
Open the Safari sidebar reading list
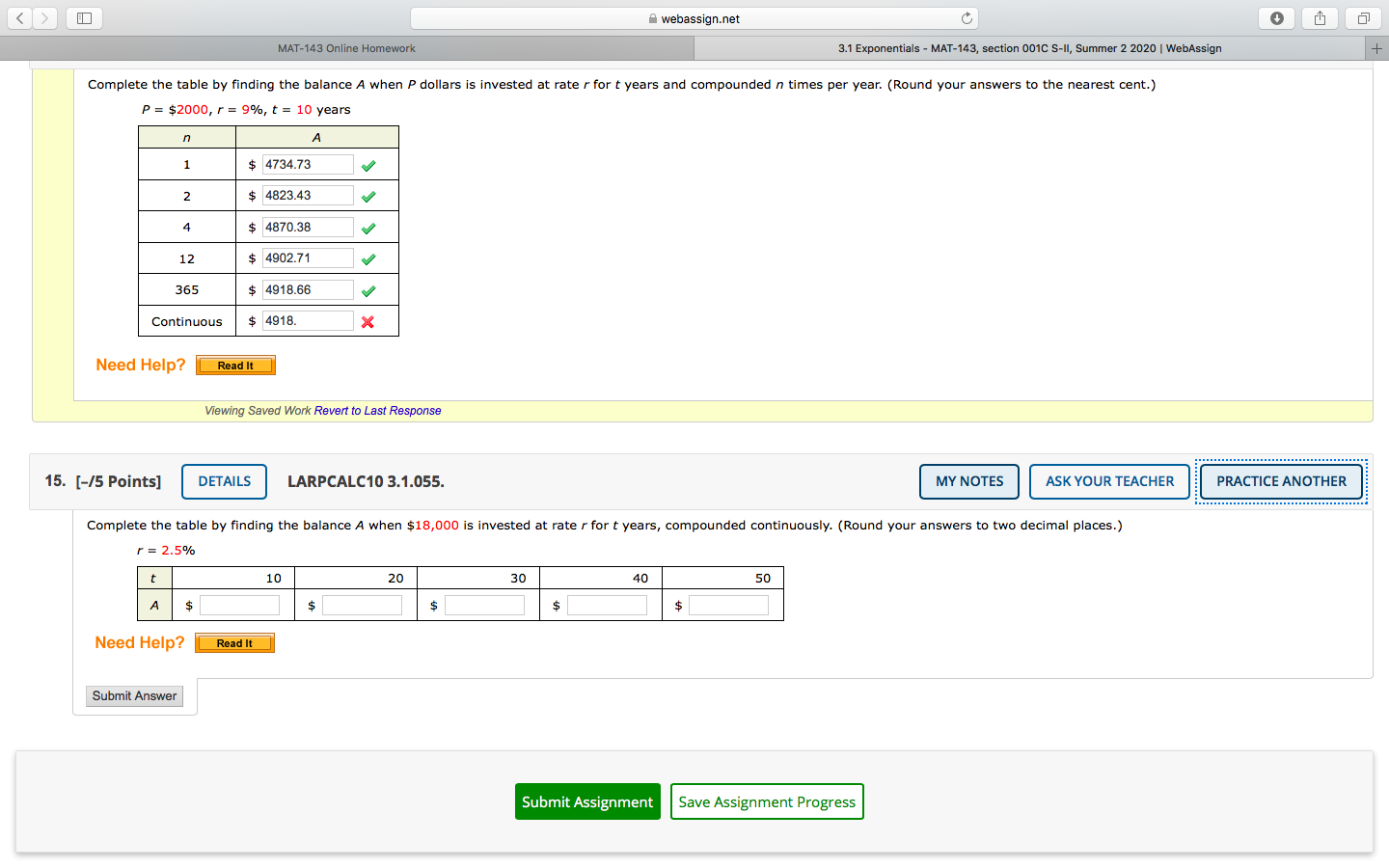click(x=84, y=17)
